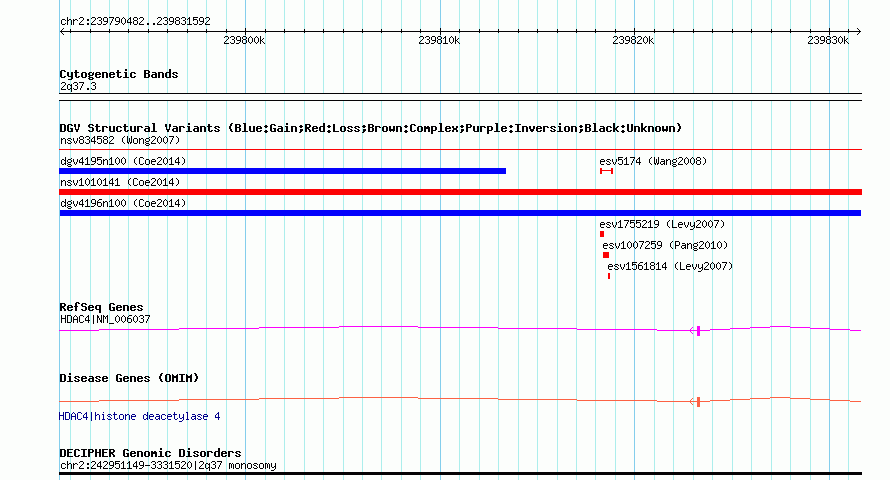Click the thick red nsv1010141 loss bar

click(460, 192)
